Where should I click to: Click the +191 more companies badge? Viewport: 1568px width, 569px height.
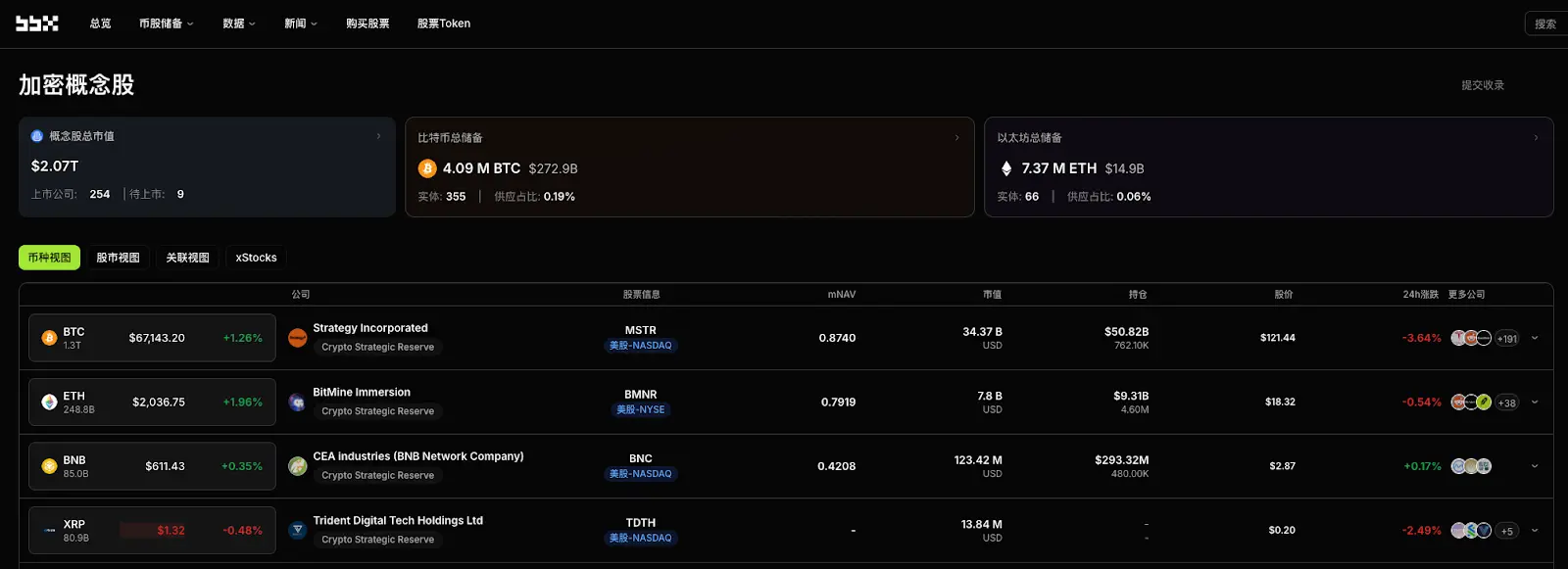click(1507, 339)
